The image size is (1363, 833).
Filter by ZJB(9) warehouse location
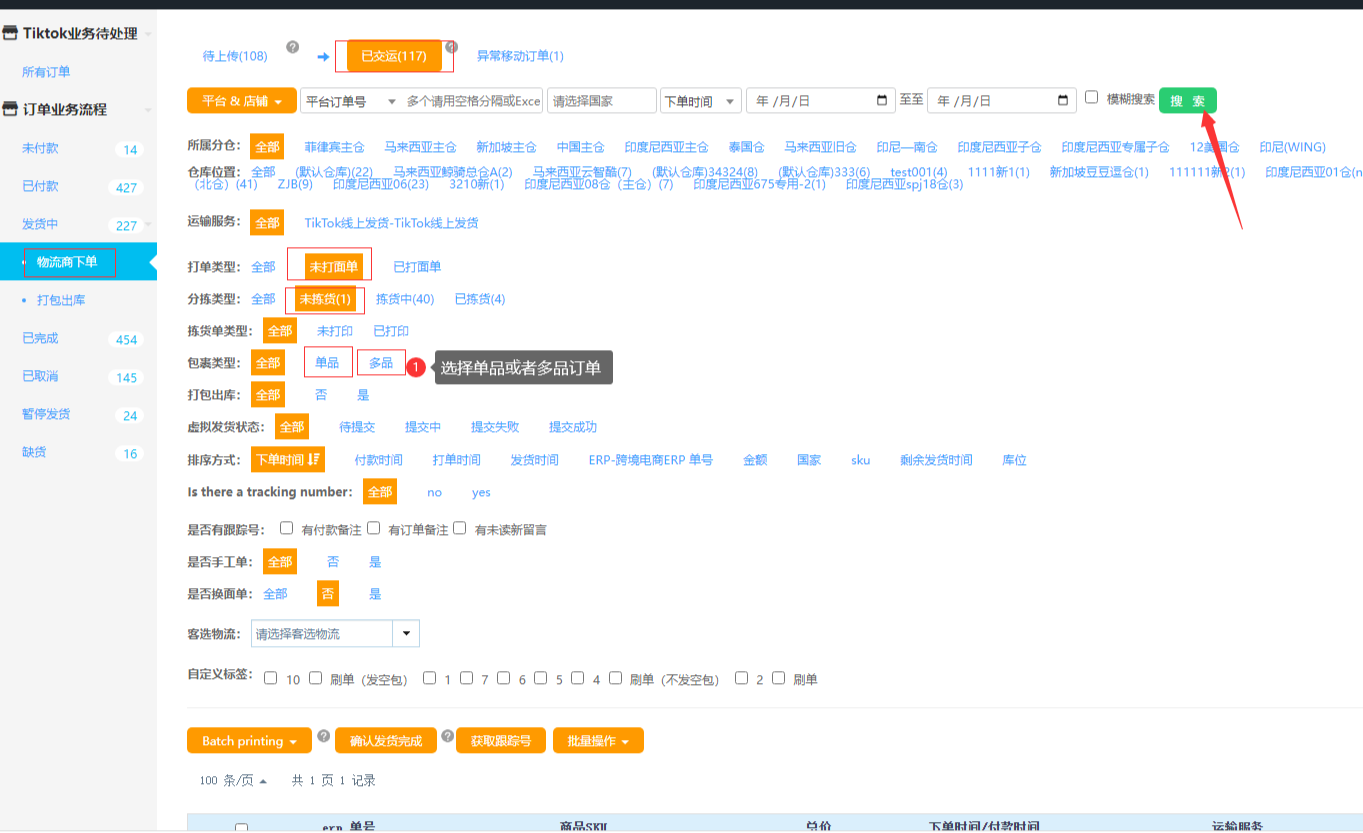295,184
